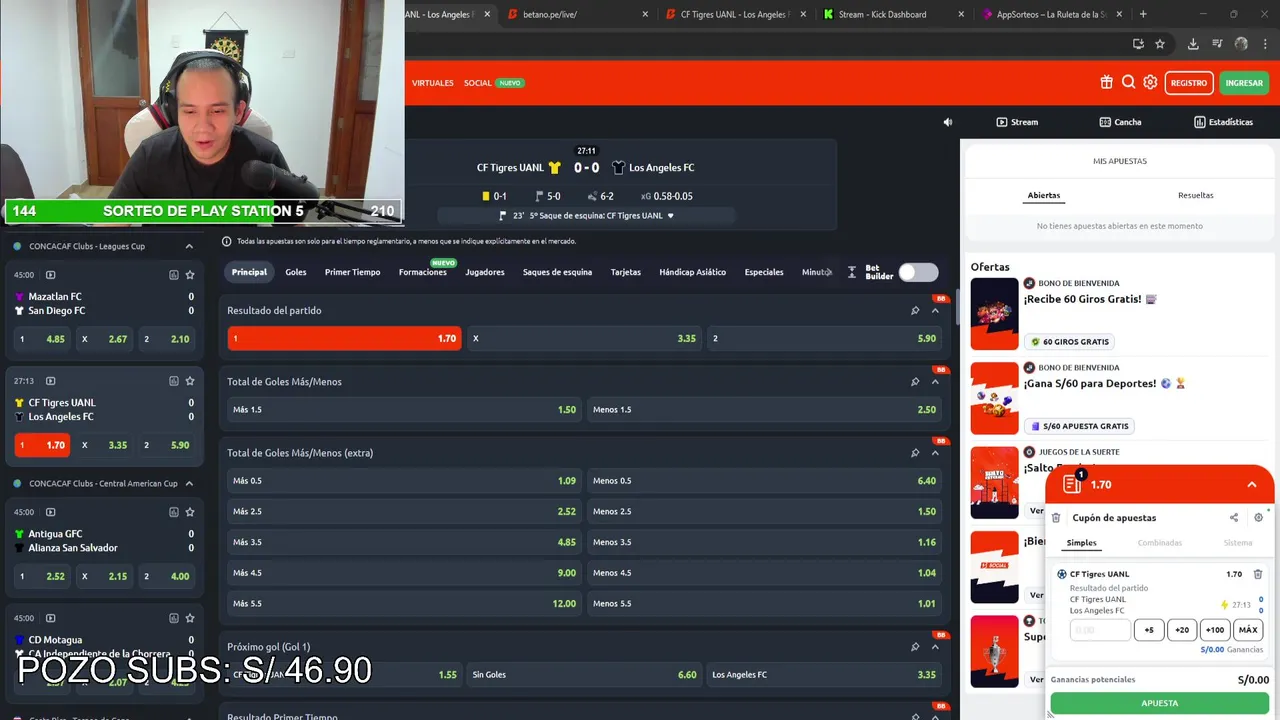Open stats icon for Antigua GFC match
Viewport: 1280px width, 720px height.
click(x=173, y=512)
